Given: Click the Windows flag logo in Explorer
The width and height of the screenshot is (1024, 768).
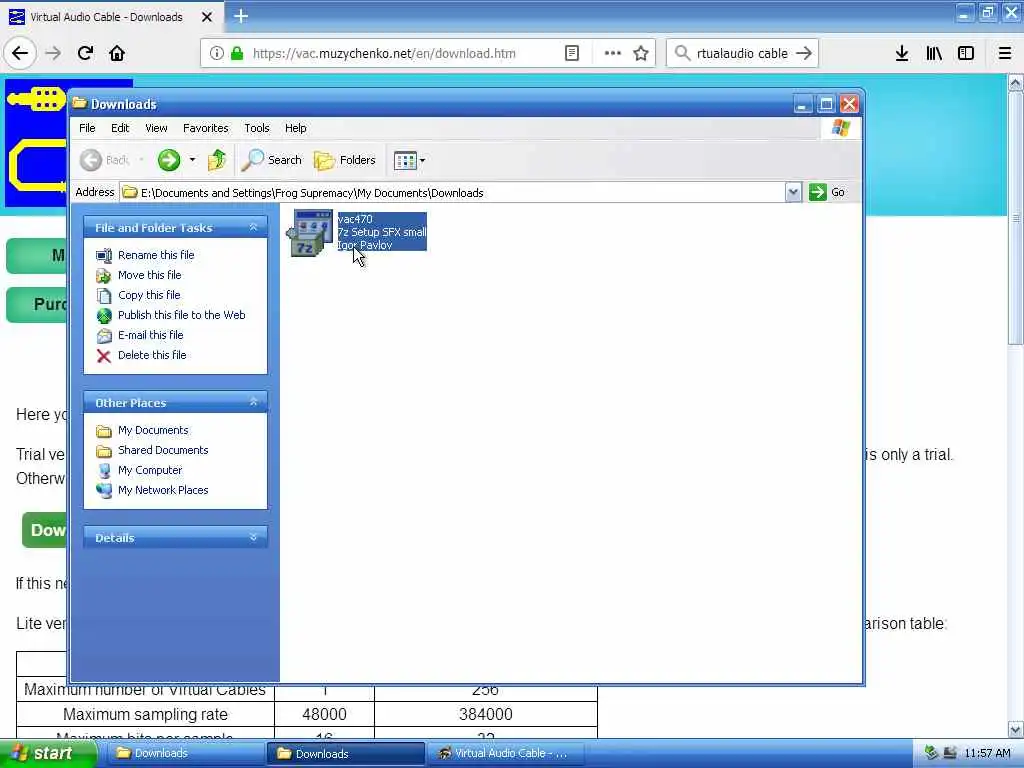Looking at the screenshot, I should pyautogui.click(x=841, y=128).
